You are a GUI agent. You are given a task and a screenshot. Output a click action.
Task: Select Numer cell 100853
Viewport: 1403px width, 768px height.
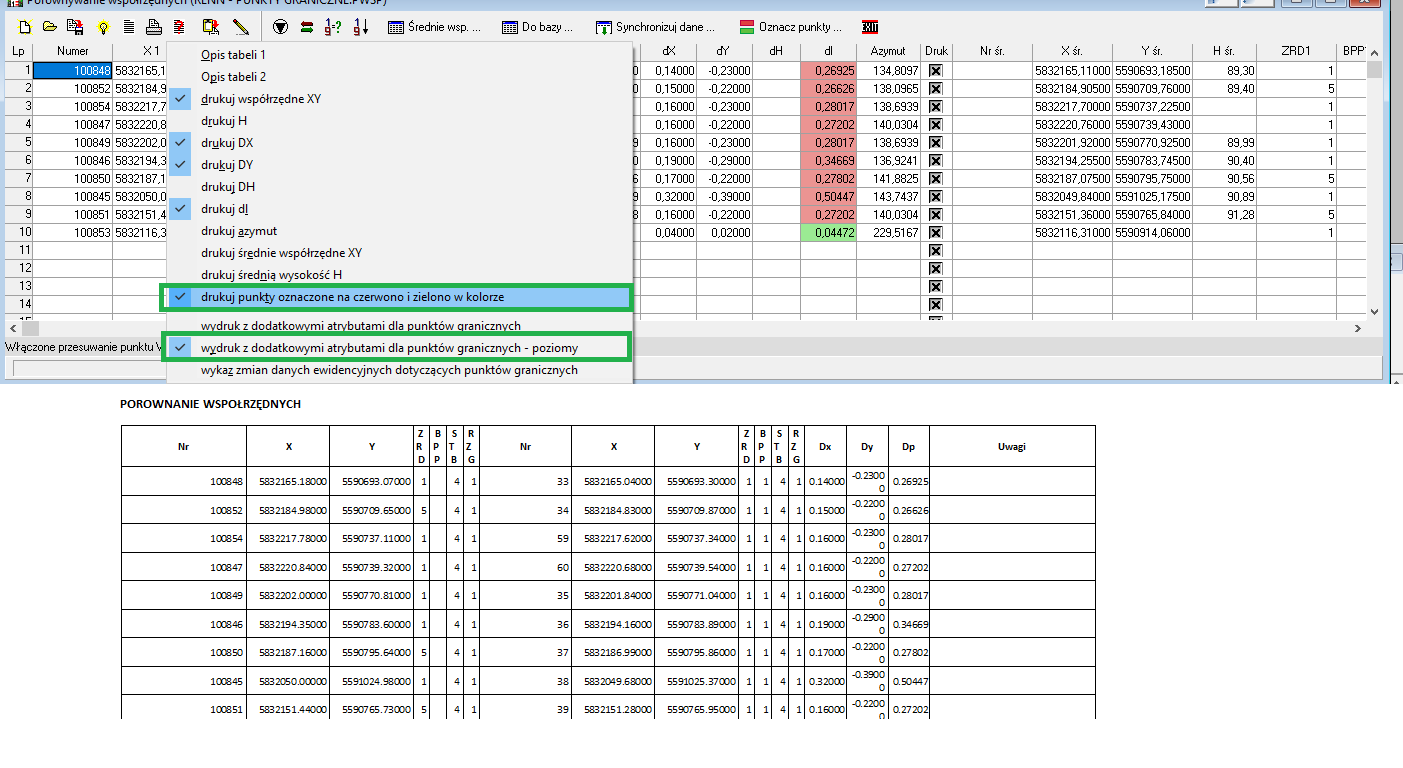[73, 232]
